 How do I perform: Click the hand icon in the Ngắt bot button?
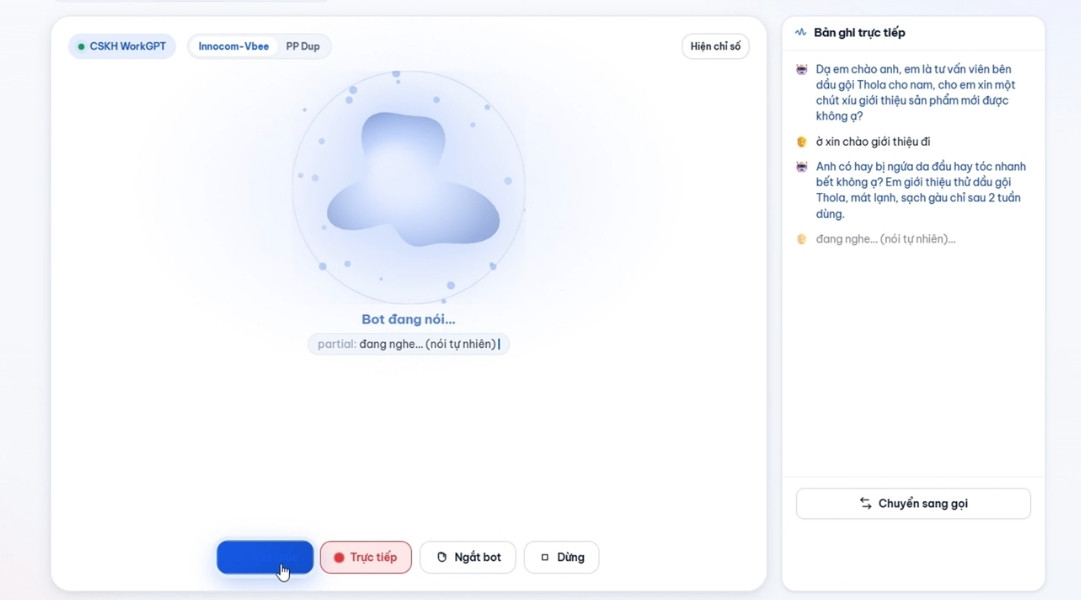(x=442, y=557)
